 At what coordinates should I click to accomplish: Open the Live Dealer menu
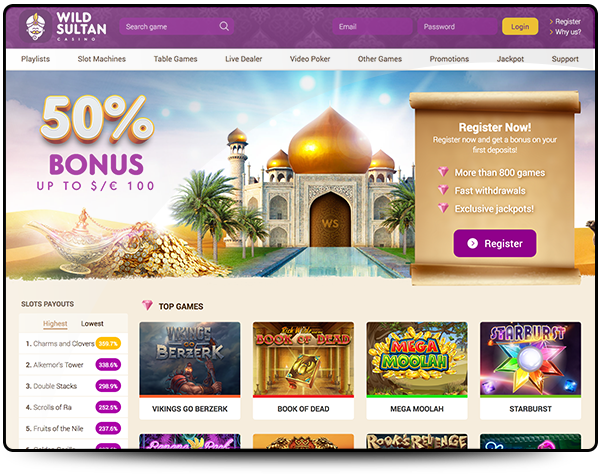[x=243, y=59]
